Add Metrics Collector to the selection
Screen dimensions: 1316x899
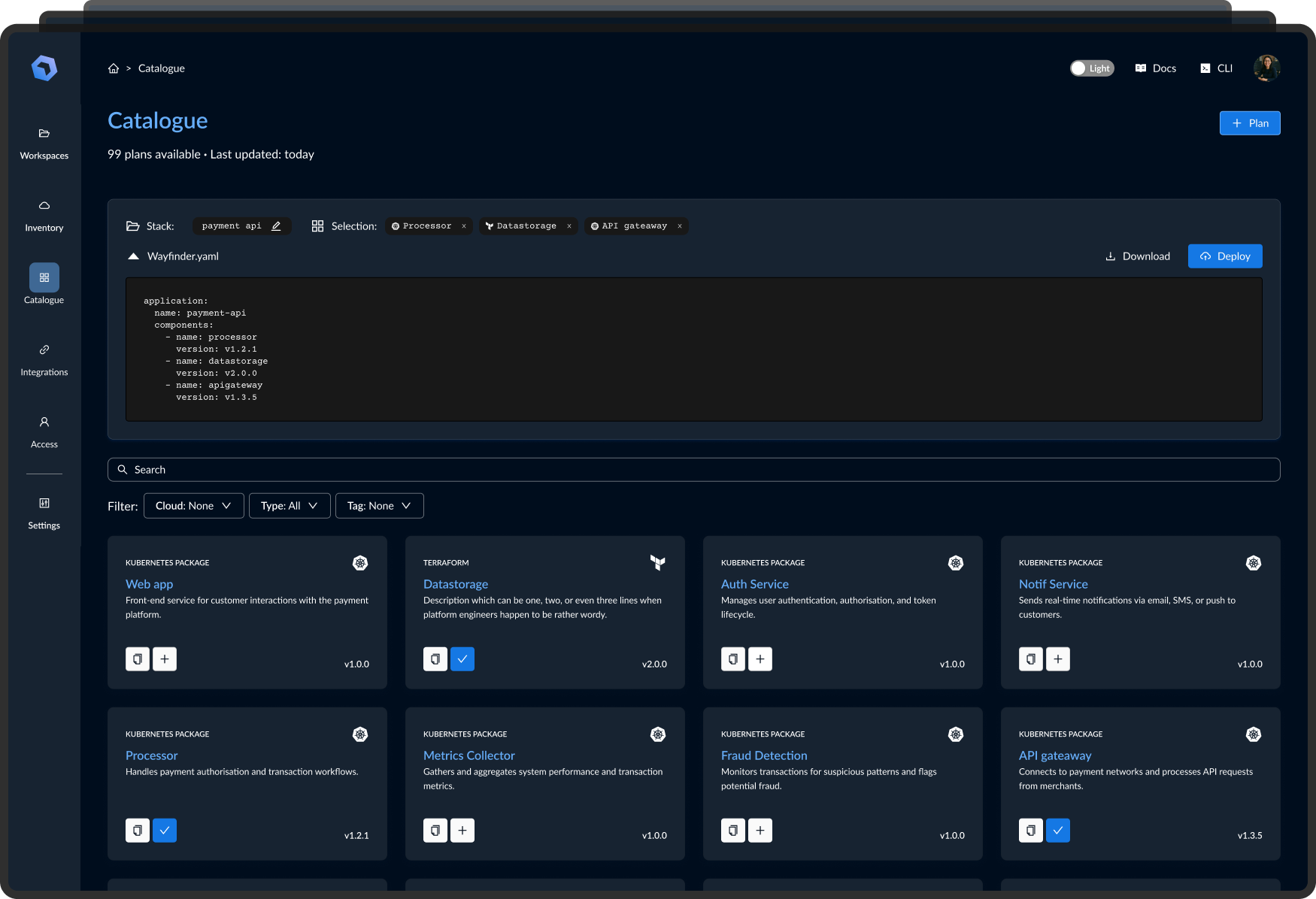[x=462, y=831]
